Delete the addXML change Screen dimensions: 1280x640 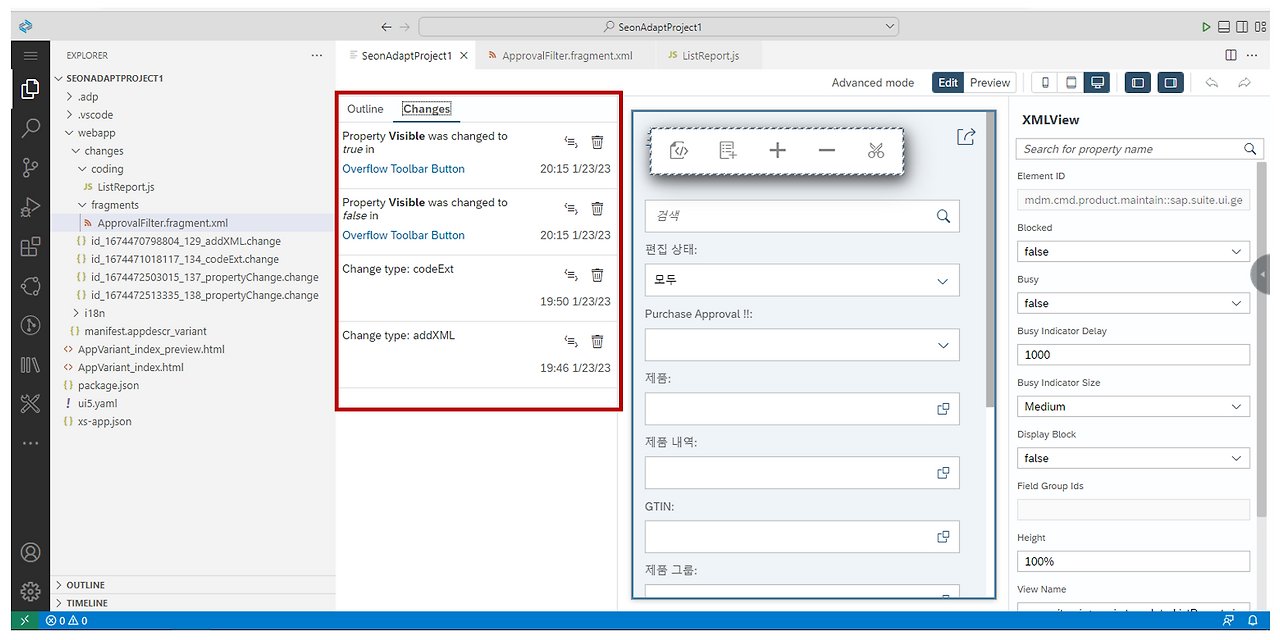pyautogui.click(x=597, y=341)
